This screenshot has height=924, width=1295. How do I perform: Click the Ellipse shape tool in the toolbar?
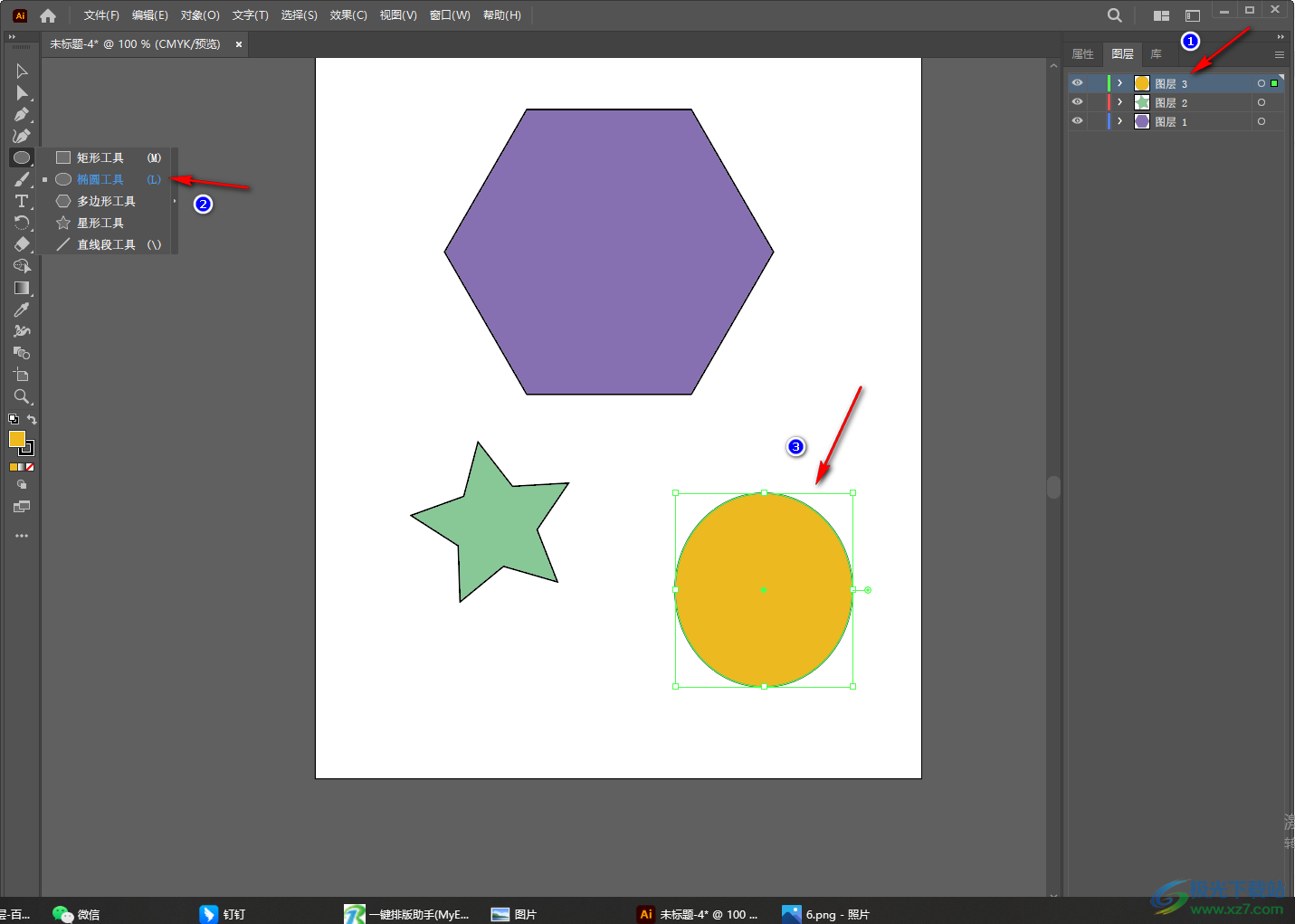click(x=22, y=157)
